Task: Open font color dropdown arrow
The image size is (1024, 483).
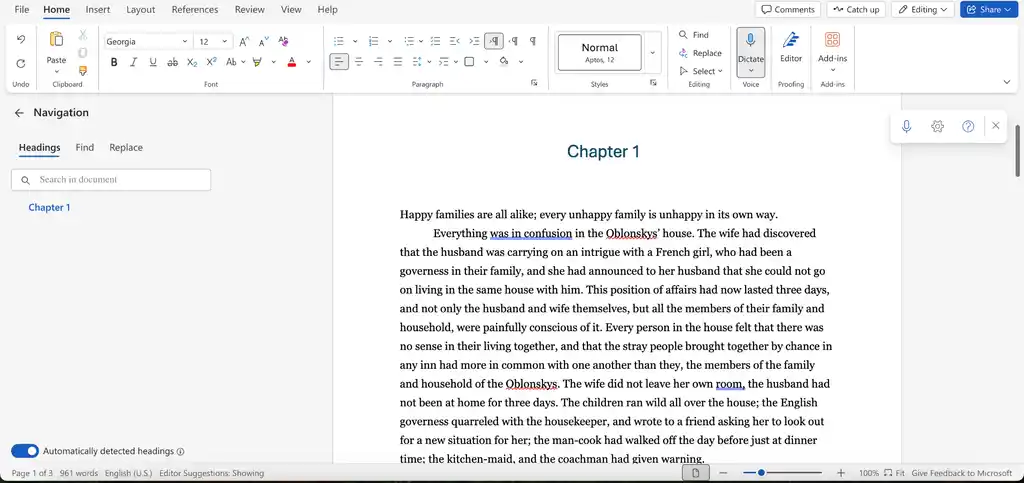Action: (x=308, y=62)
